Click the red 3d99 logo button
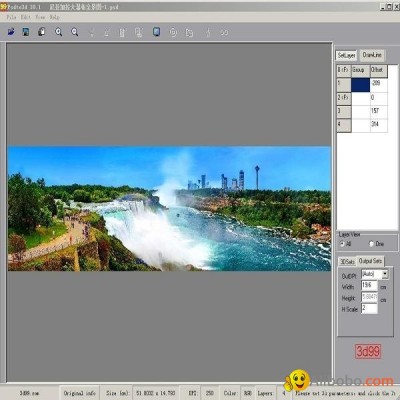Image resolution: width=400 pixels, height=400 pixels. point(368,351)
